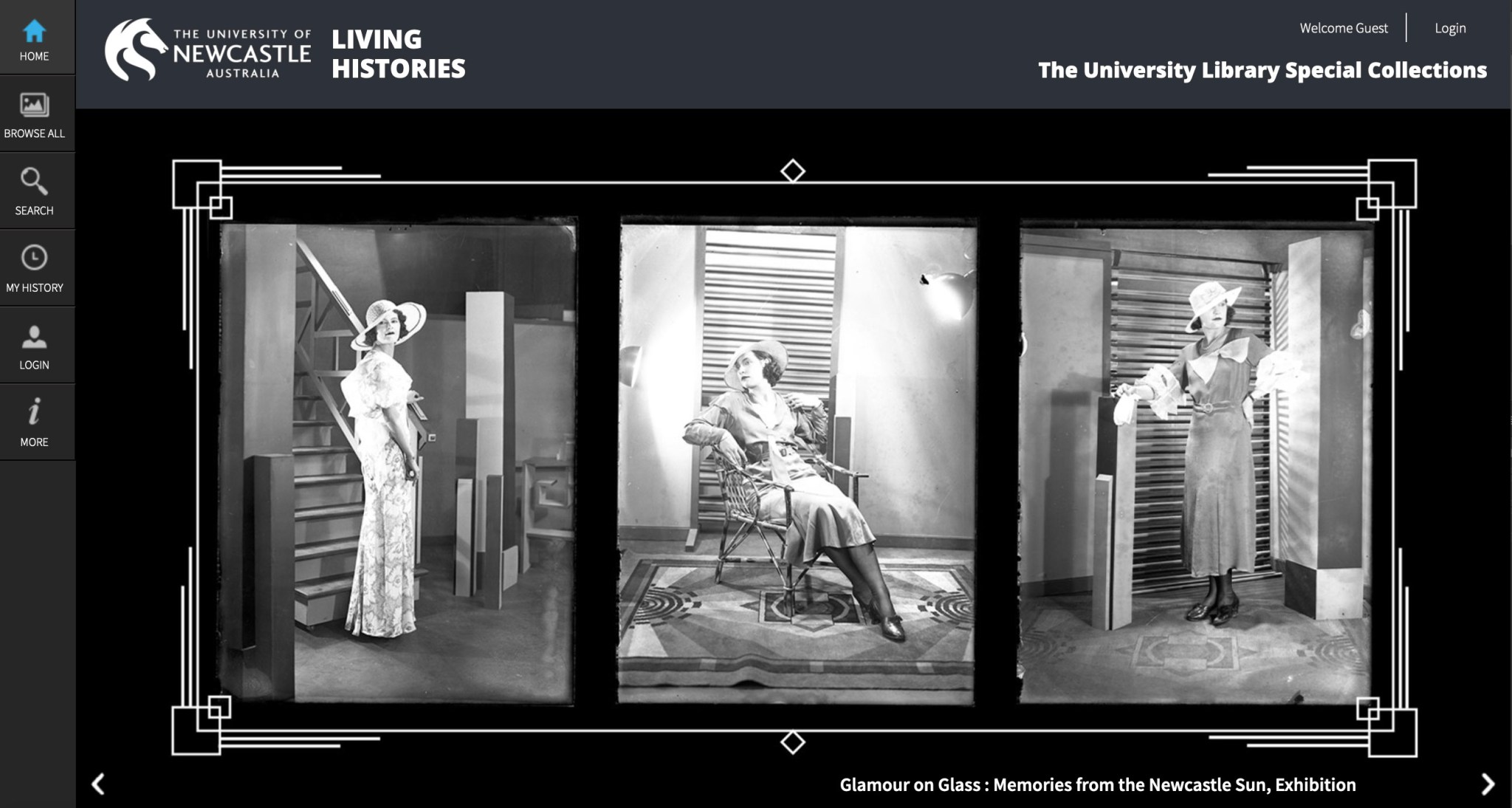Go to previous carousel slide arrow

tap(98, 784)
